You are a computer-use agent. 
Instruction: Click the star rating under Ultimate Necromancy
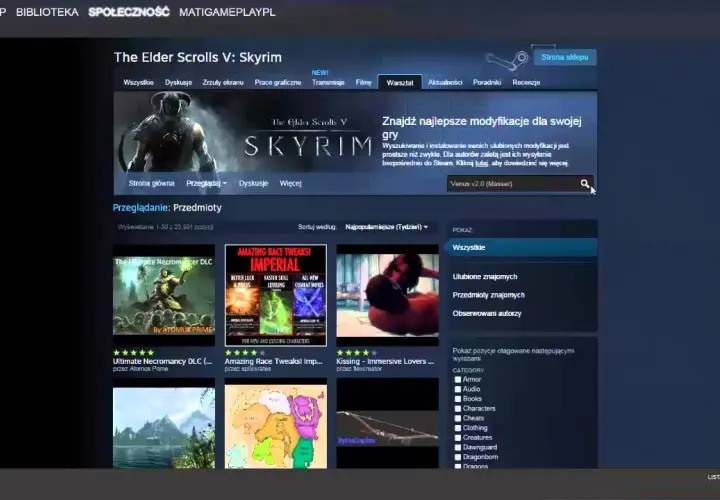click(134, 353)
